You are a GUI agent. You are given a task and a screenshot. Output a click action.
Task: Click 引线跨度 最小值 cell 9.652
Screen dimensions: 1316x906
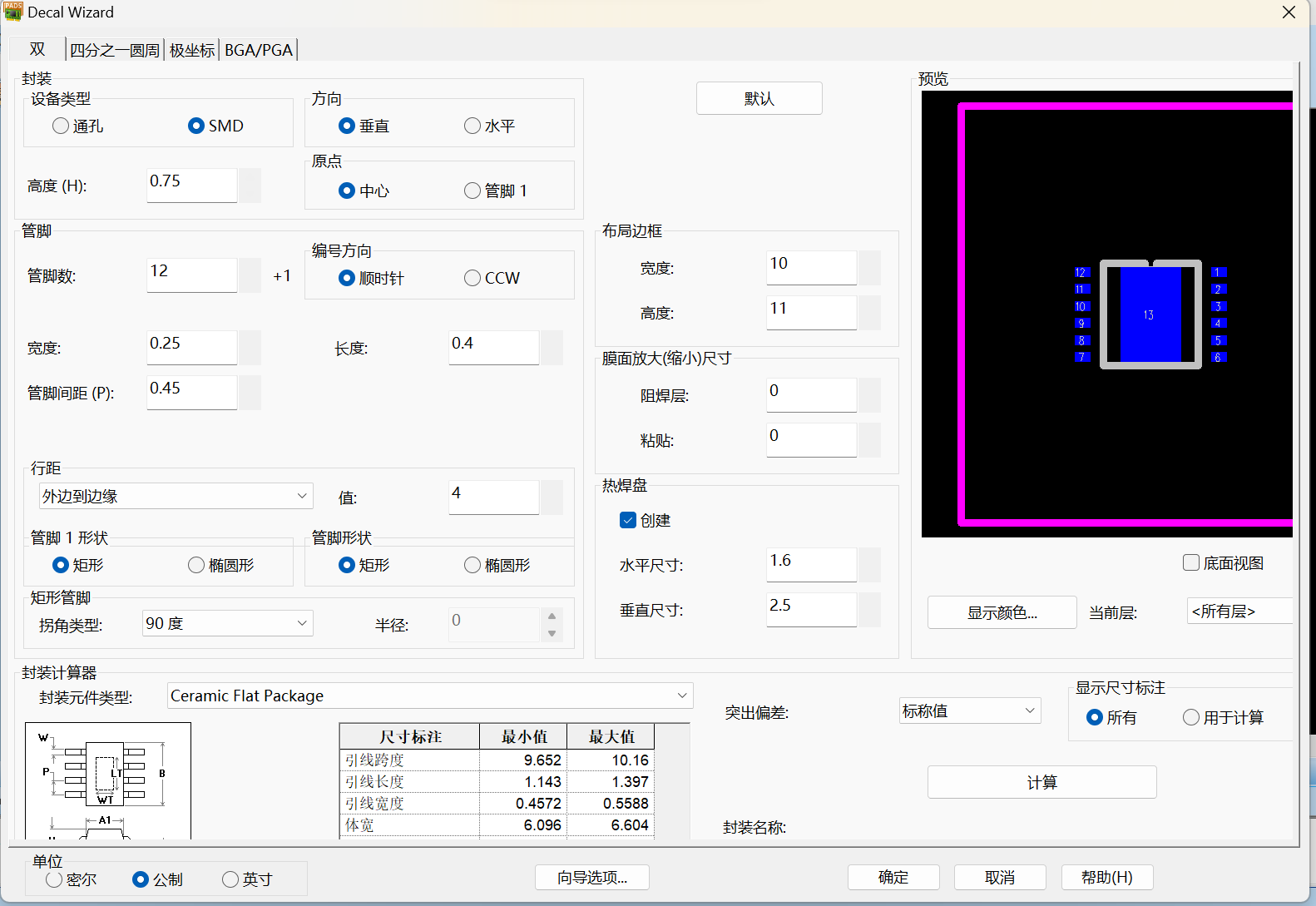click(523, 760)
